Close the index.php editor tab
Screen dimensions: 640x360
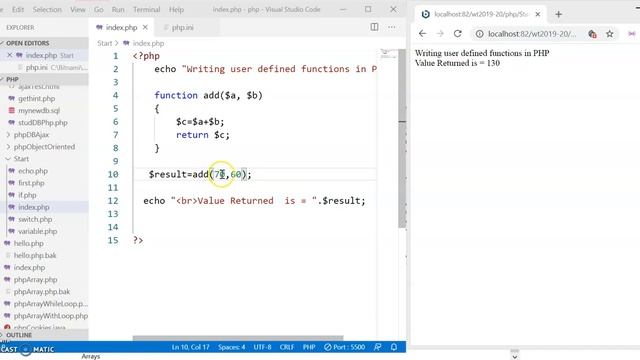click(145, 27)
